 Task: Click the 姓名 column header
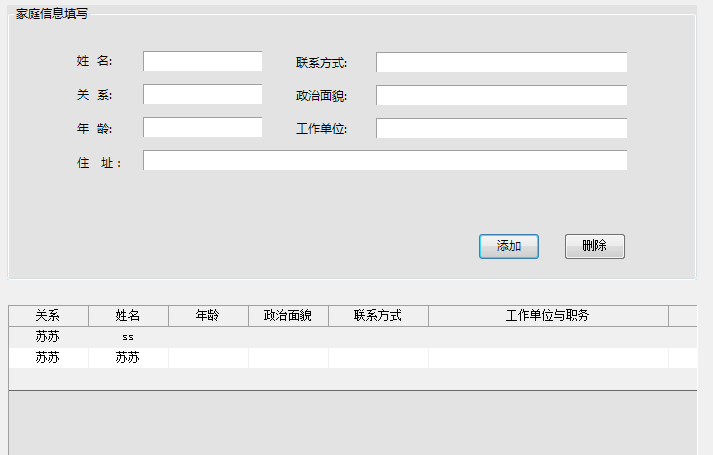coord(128,315)
